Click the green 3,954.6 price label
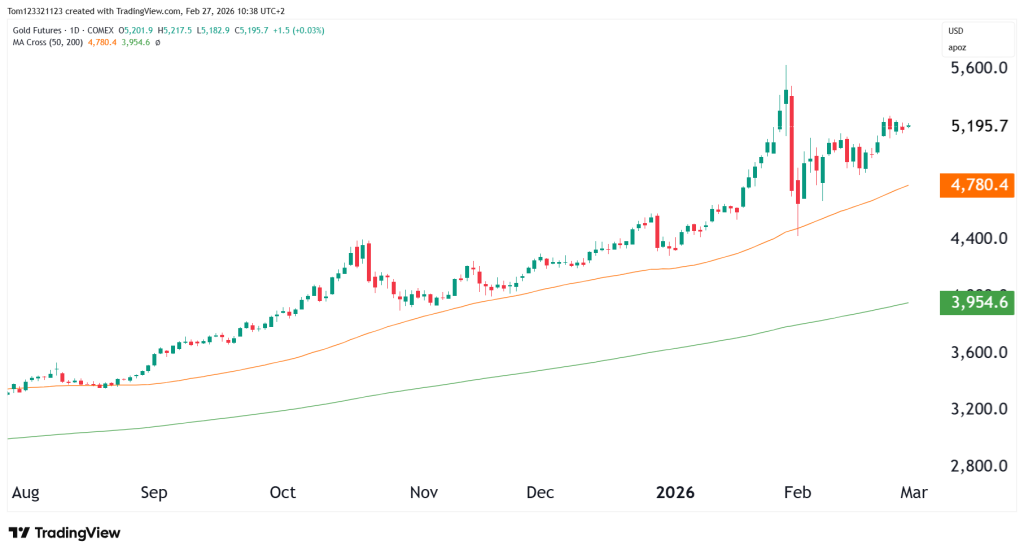This screenshot has height=554, width=1024. click(x=978, y=303)
